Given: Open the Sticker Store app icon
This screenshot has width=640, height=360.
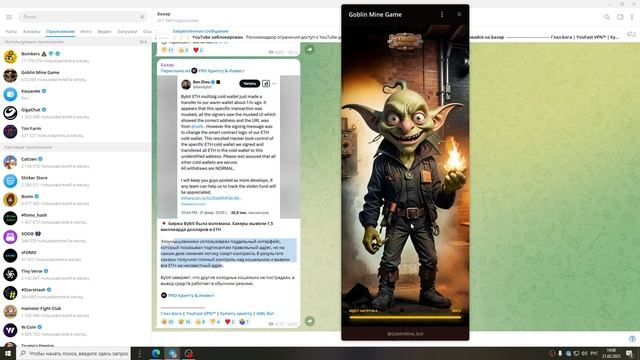Looking at the screenshot, I should click(10, 181).
